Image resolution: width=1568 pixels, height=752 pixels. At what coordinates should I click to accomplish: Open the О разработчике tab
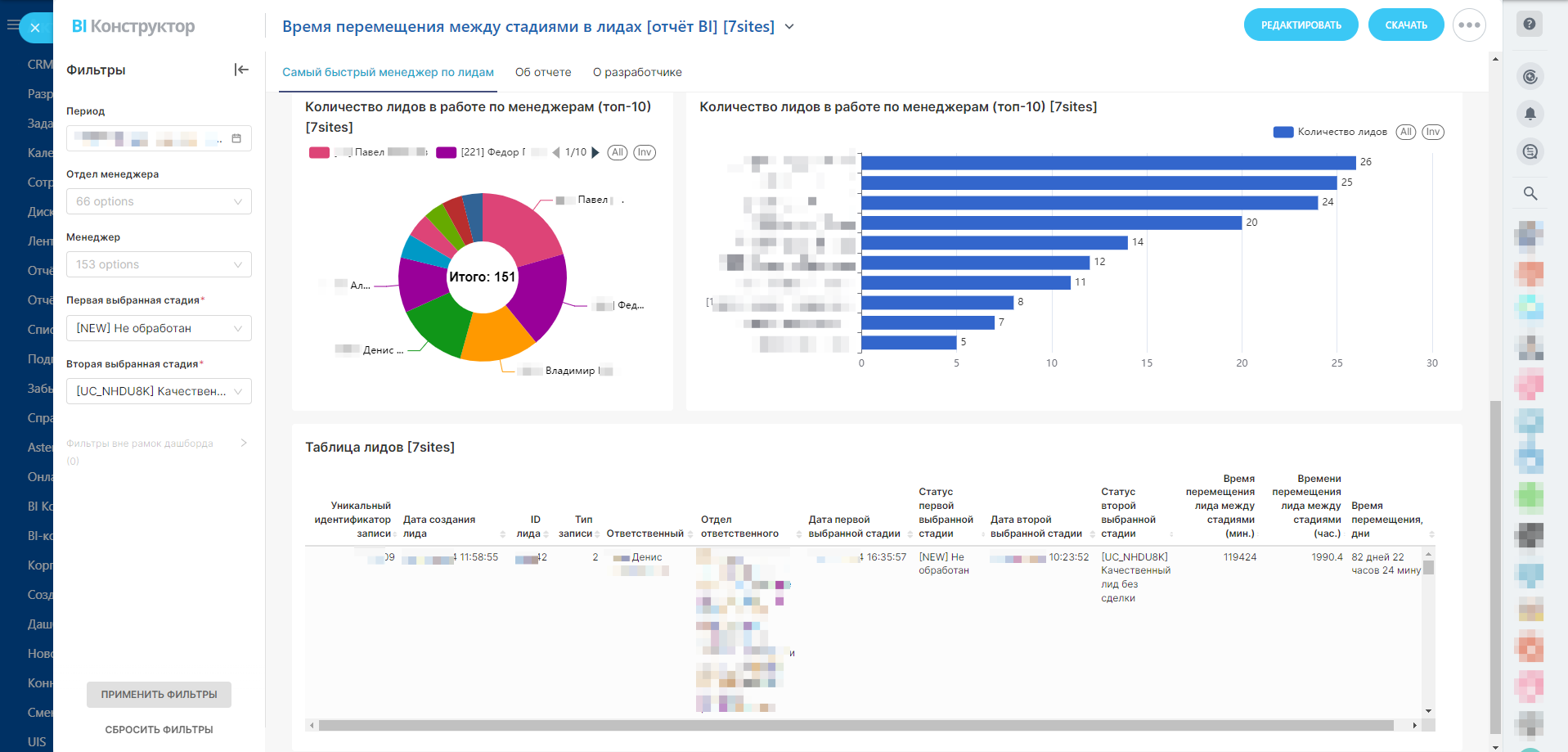[637, 72]
